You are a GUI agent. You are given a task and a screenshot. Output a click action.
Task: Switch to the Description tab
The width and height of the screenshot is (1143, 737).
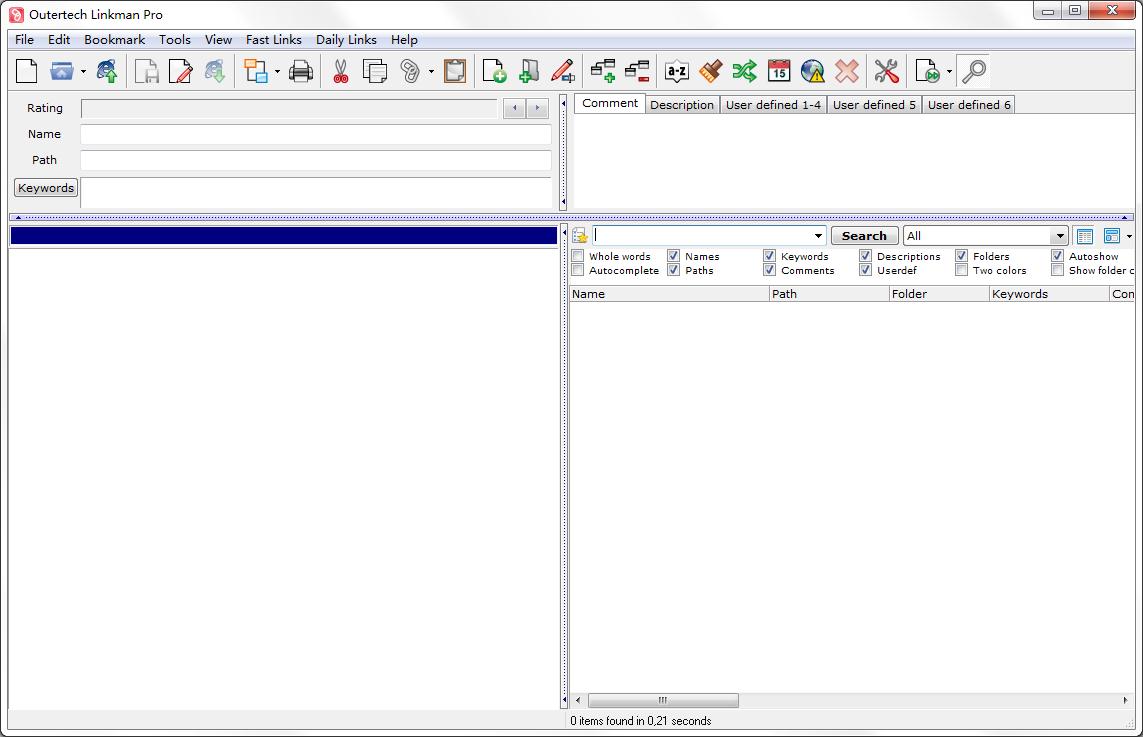tap(682, 105)
